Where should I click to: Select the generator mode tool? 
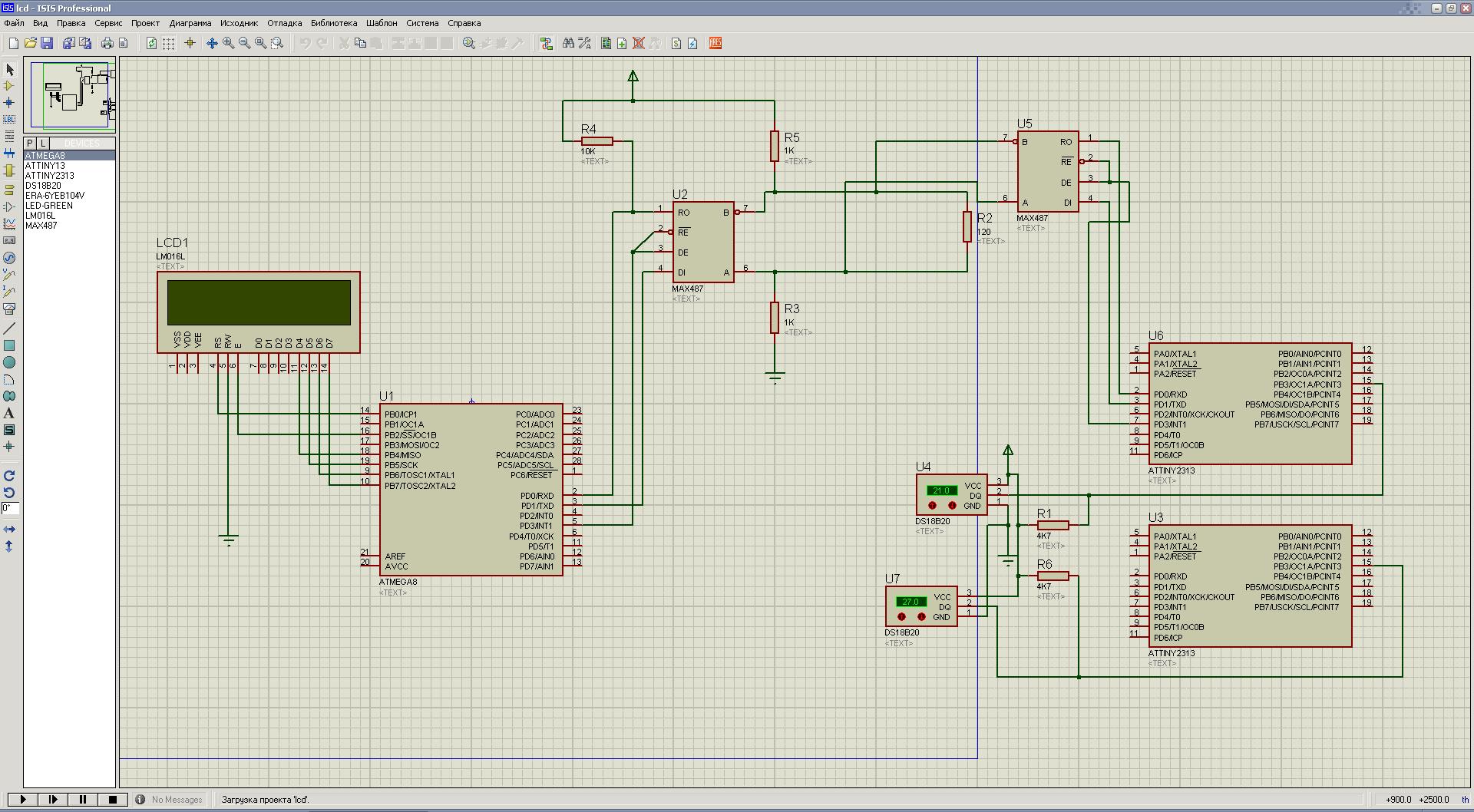9,258
